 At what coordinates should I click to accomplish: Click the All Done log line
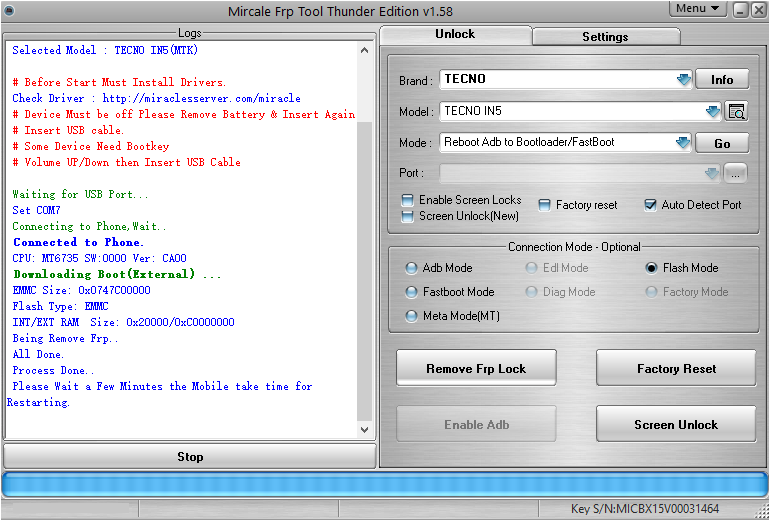38,355
